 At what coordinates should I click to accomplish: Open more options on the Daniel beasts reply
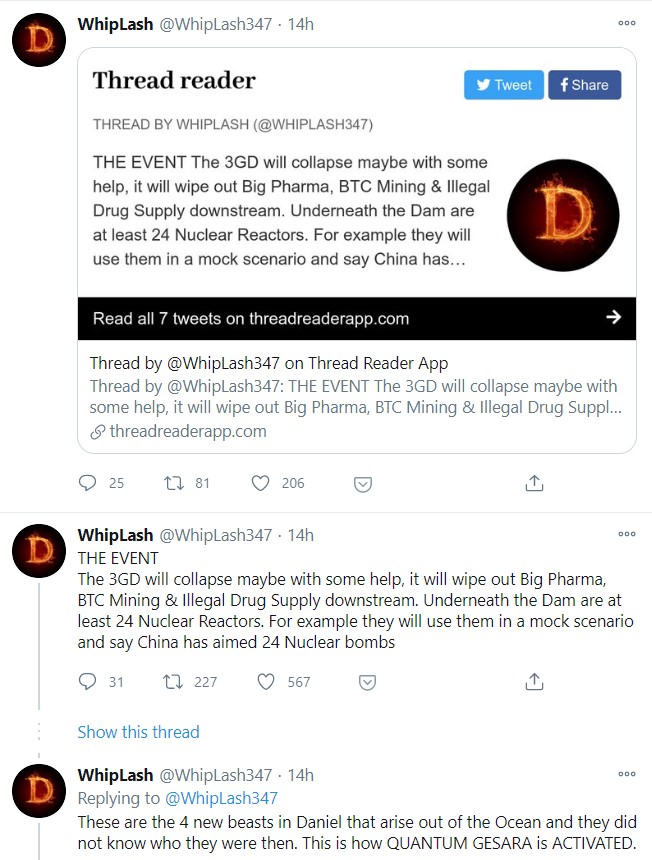627,774
